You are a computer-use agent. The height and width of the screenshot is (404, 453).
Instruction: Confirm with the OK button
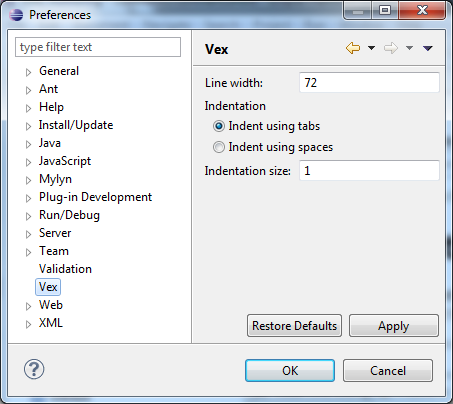290,370
